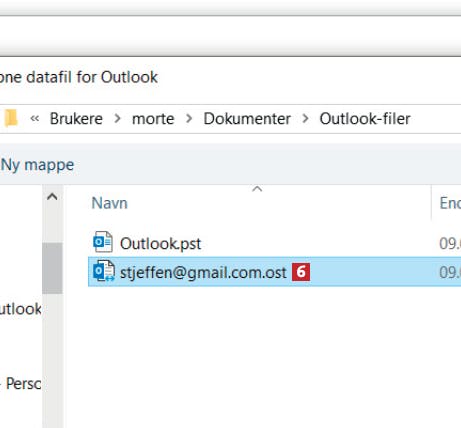Select the Outlook.pst file icon

click(103, 242)
